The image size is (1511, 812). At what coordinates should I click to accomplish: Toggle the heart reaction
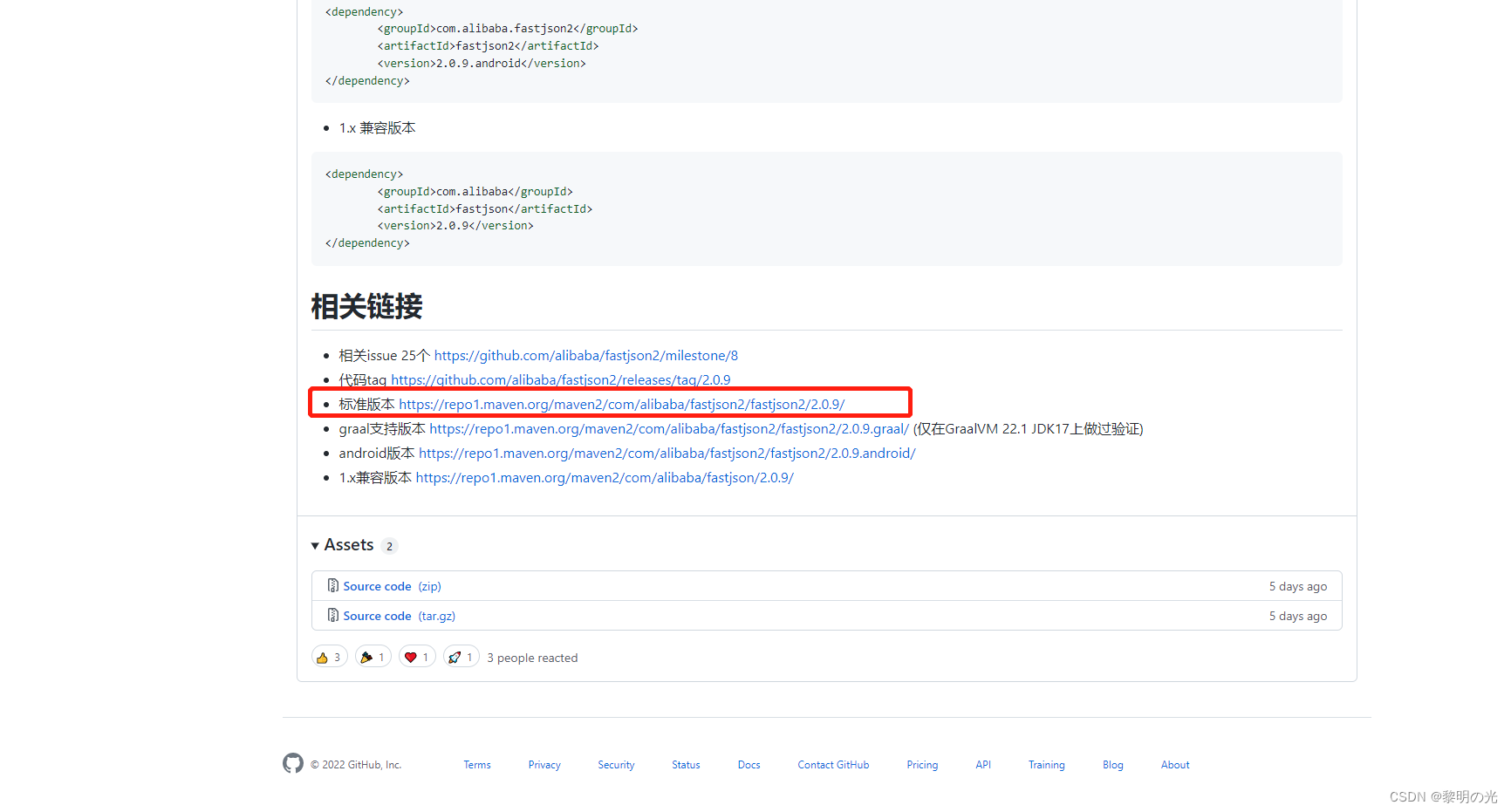tap(416, 657)
